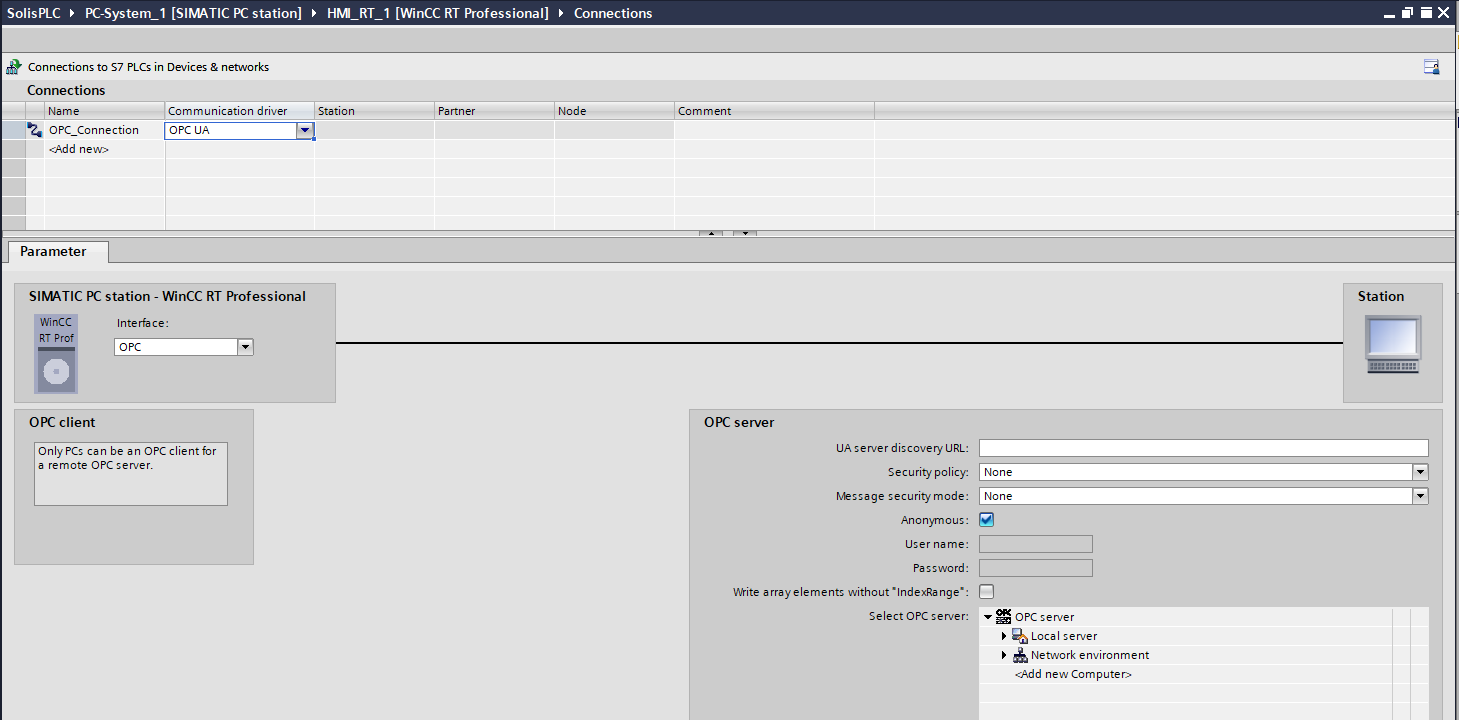Click the Add new row in Connections table
Screen dimensions: 1459x720
tap(79, 149)
